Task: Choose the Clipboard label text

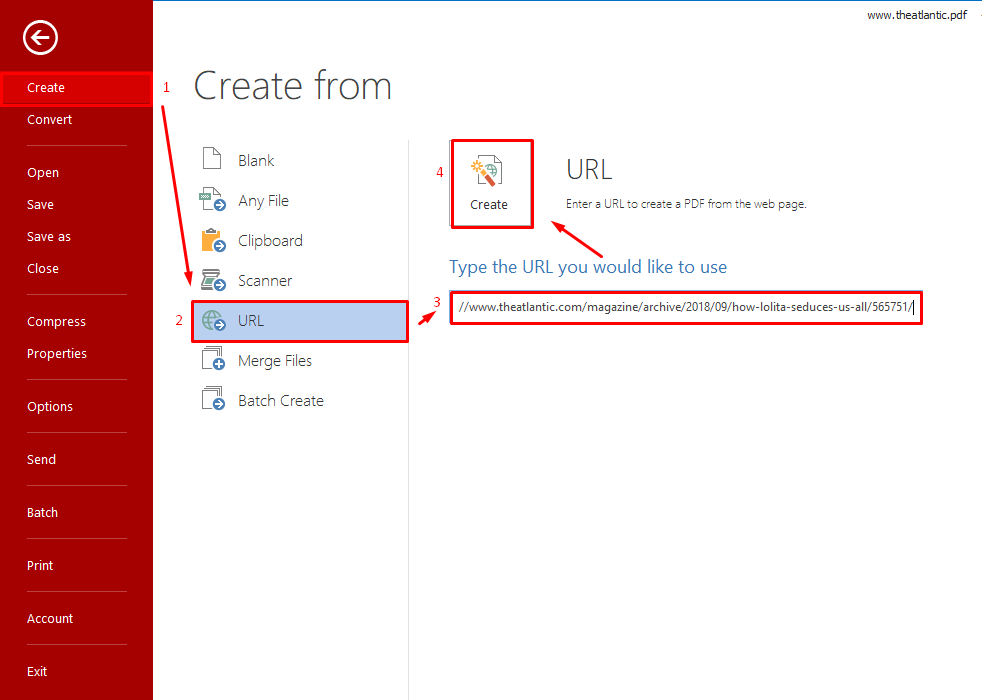Action: (x=271, y=241)
